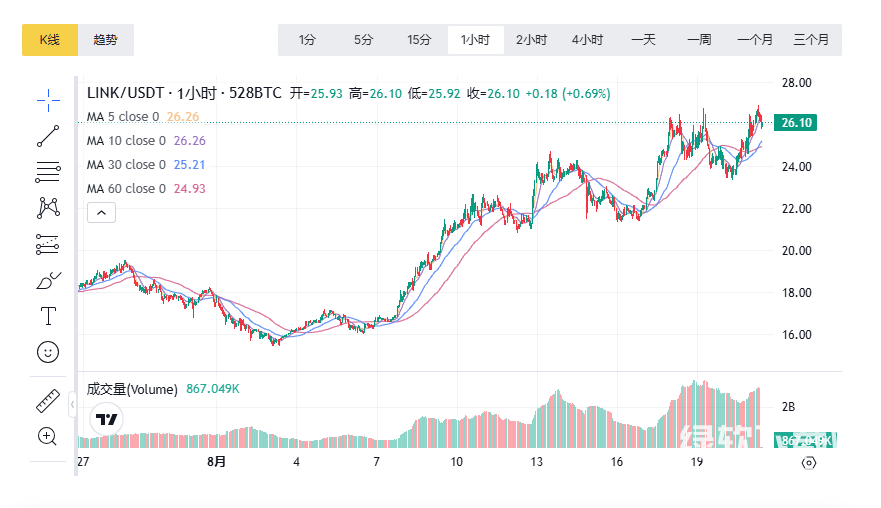Image resolution: width=881 pixels, height=508 pixels.
Task: Select the brush drawing tool
Action: (48, 280)
